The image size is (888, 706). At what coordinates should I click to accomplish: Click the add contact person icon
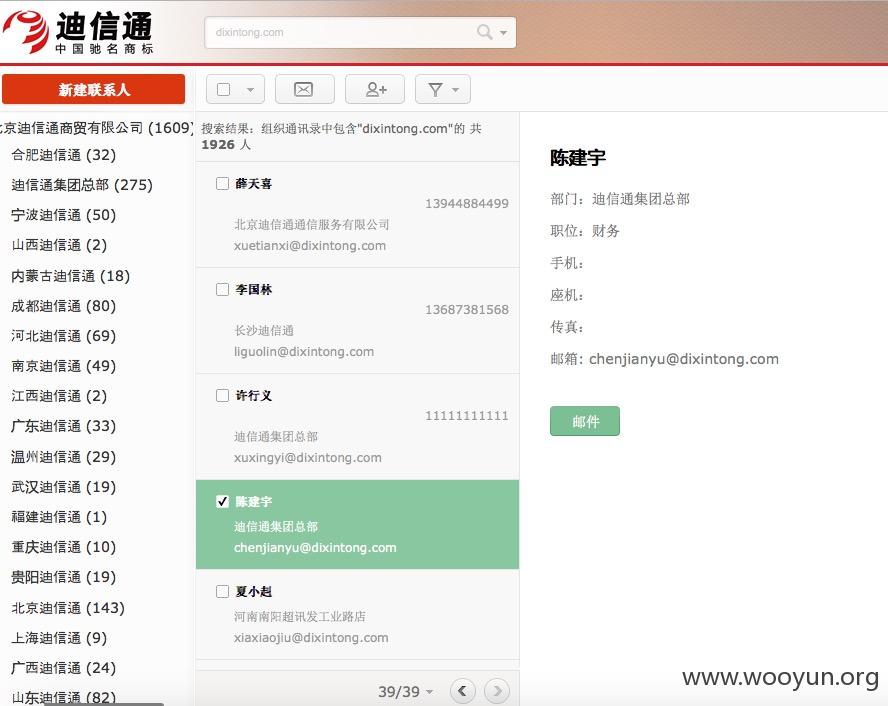click(x=375, y=89)
